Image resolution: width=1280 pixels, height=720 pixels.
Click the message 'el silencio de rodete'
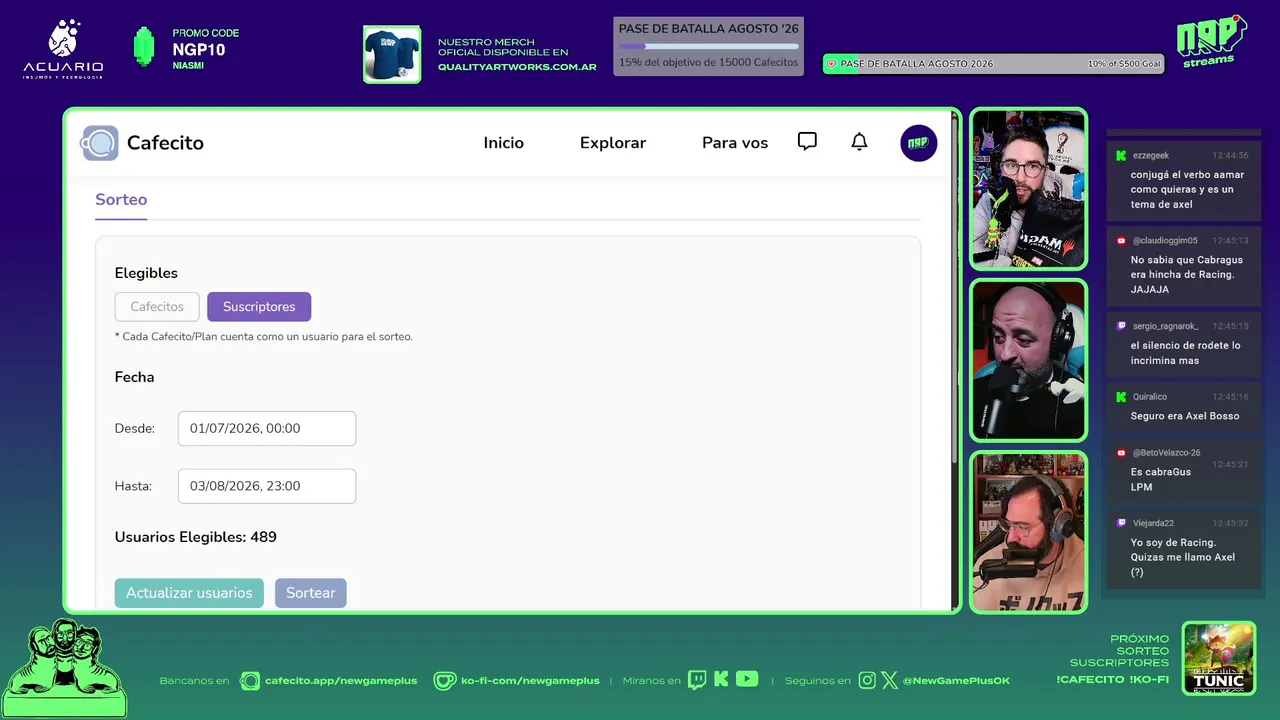pyautogui.click(x=1186, y=353)
